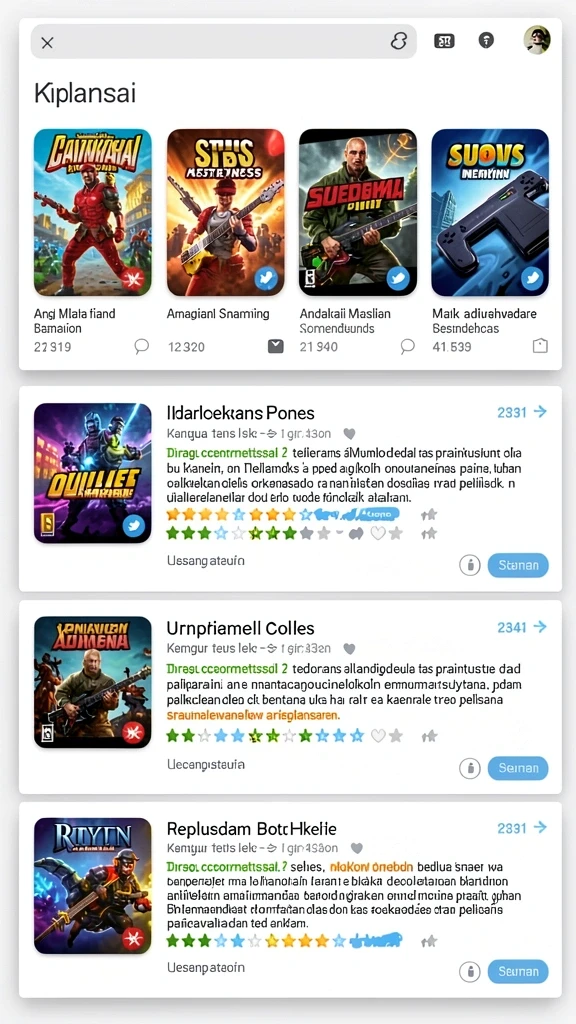Screen dimensions: 576x1024
Task: Rate Urnptiamell Colles using the star row
Action: pyautogui.click(x=284, y=736)
